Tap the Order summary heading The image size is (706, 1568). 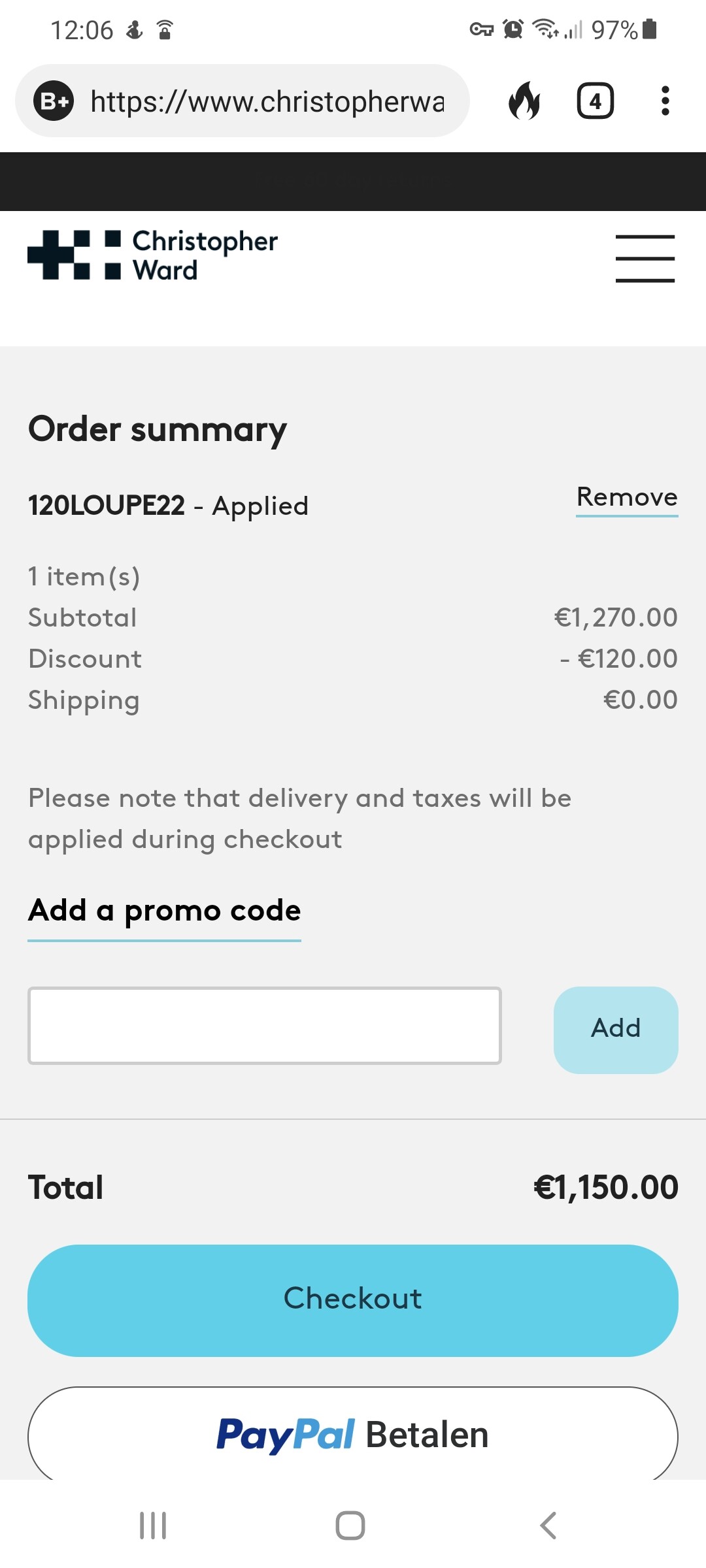[158, 431]
